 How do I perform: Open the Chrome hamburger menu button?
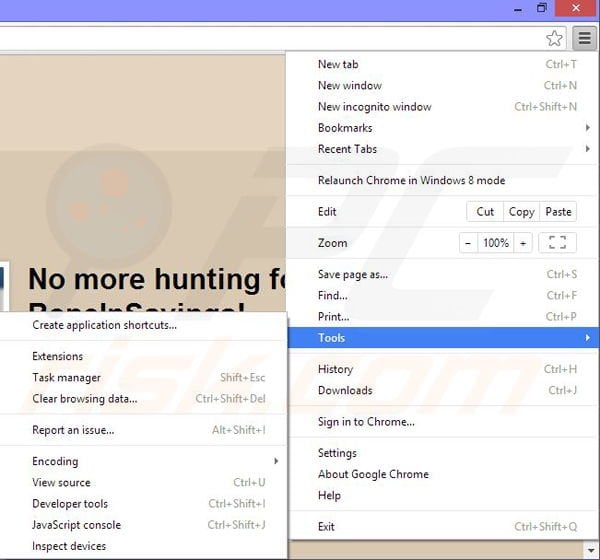pyautogui.click(x=584, y=38)
